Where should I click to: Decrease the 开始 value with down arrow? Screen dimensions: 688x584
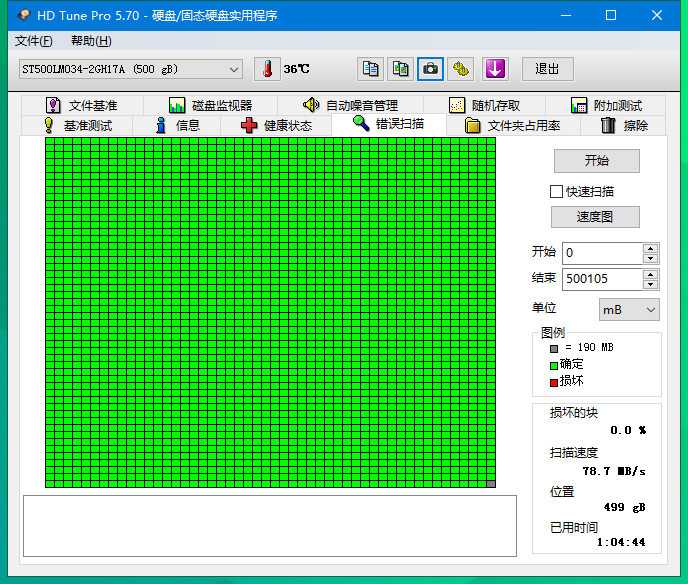[651, 258]
